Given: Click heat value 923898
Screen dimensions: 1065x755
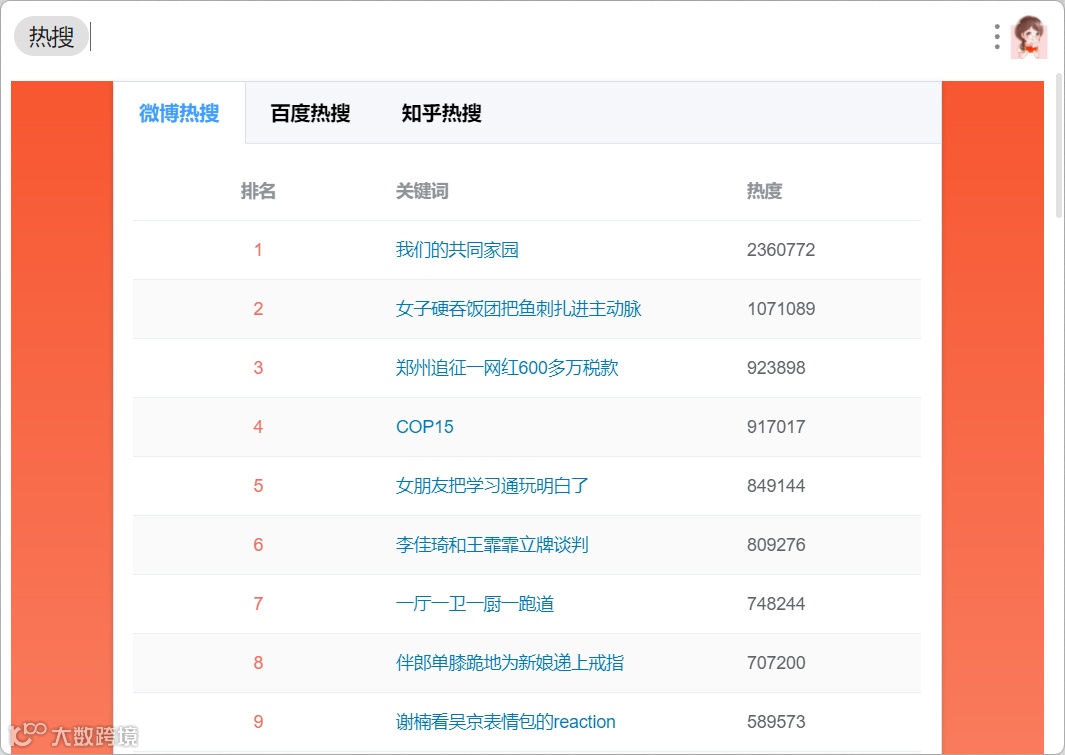Looking at the screenshot, I should pyautogui.click(x=776, y=368).
